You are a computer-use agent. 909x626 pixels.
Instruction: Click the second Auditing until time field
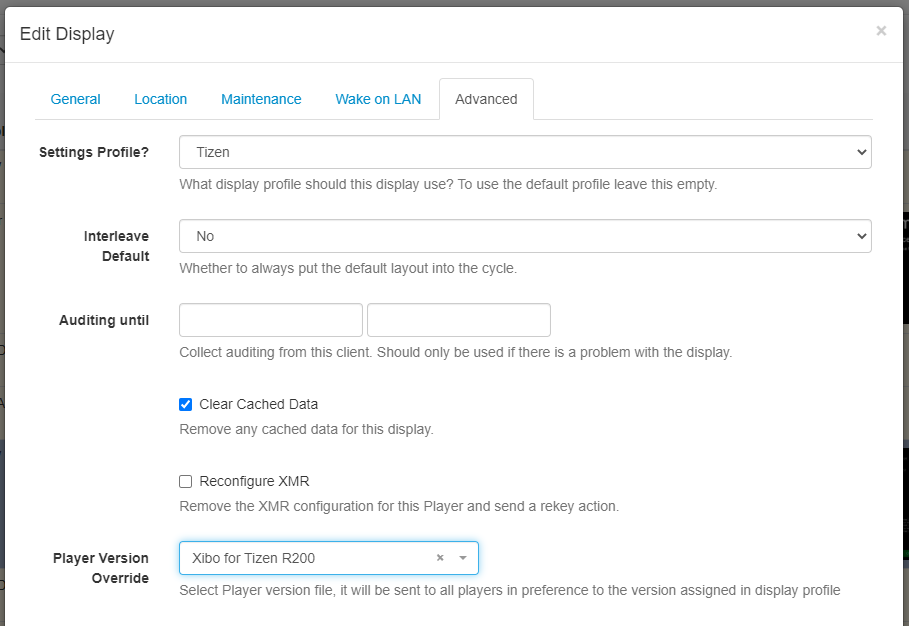pyautogui.click(x=458, y=320)
